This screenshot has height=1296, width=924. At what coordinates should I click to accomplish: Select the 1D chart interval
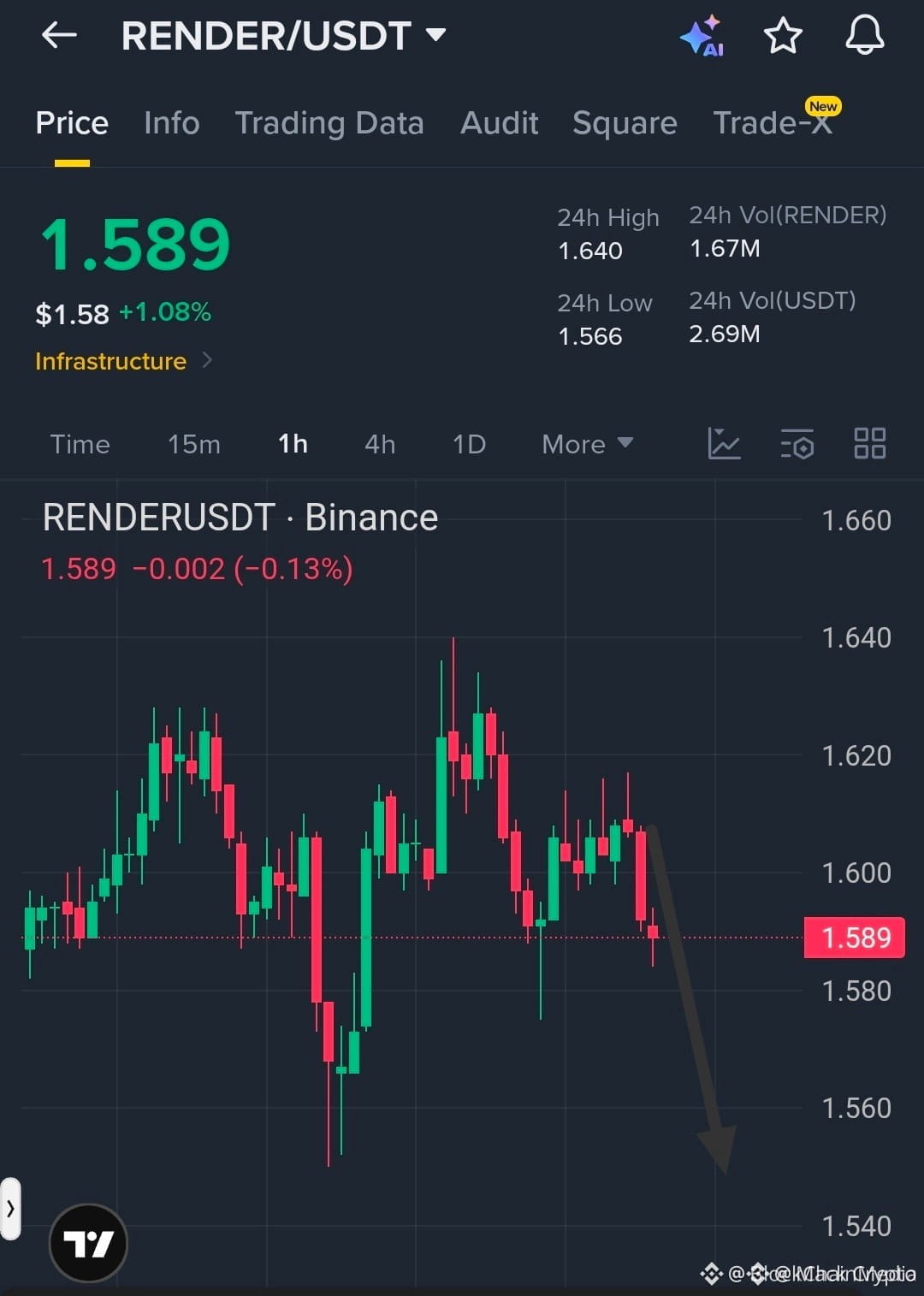click(469, 444)
